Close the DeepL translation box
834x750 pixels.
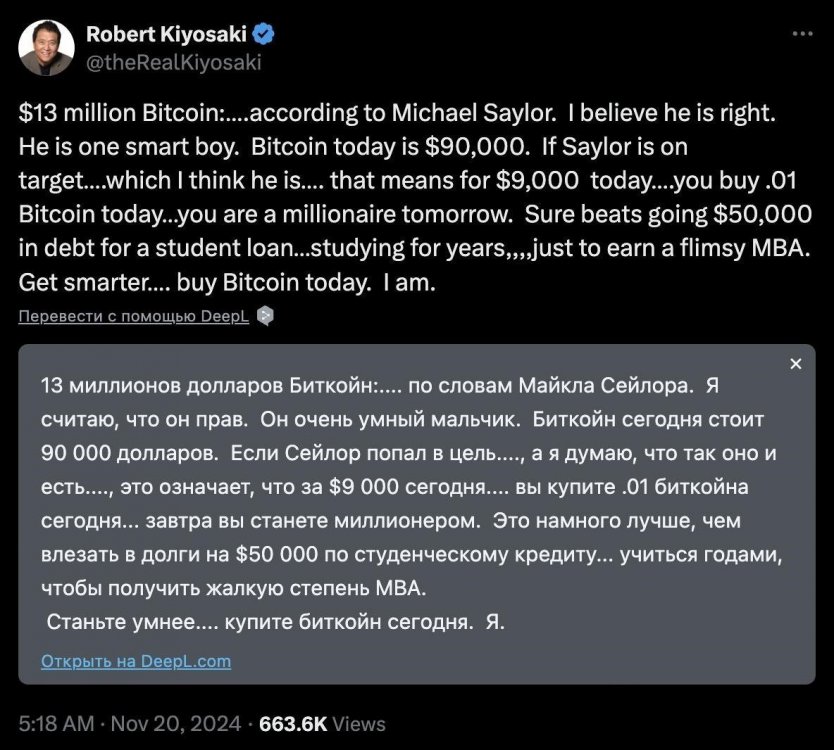pos(796,364)
